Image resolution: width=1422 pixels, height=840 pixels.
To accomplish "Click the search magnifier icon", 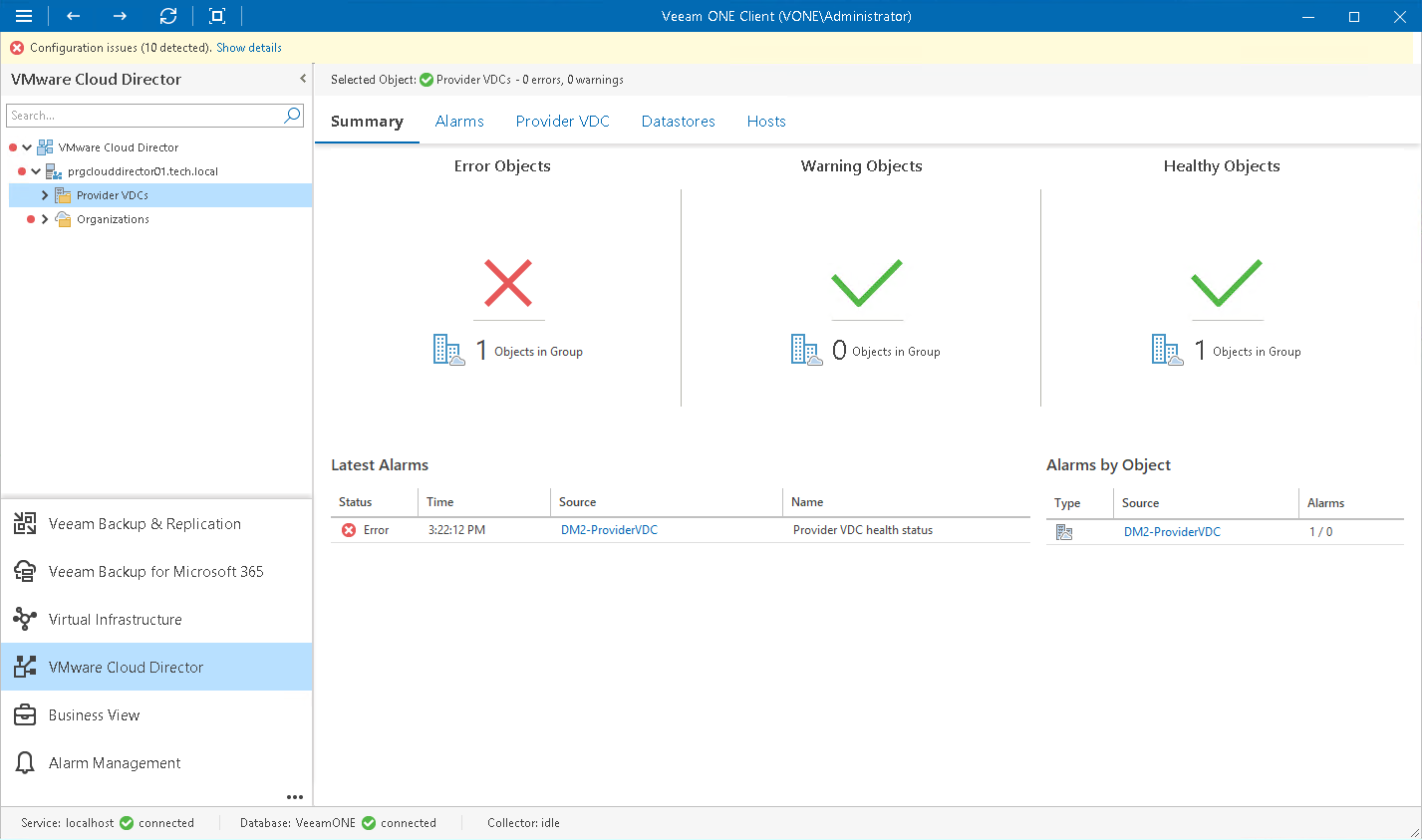I will (x=292, y=116).
